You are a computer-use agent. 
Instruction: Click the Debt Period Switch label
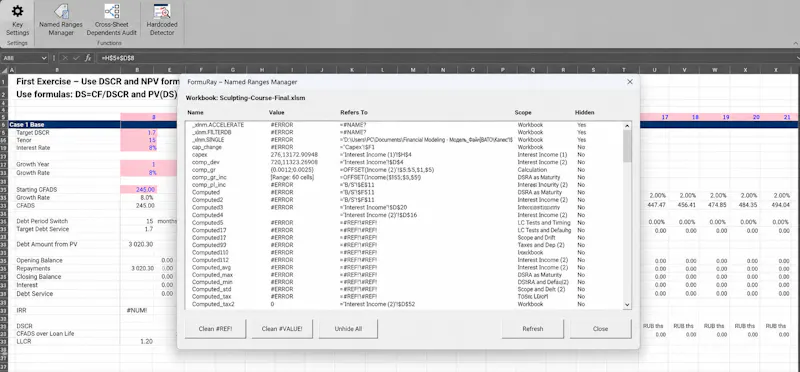[42, 221]
